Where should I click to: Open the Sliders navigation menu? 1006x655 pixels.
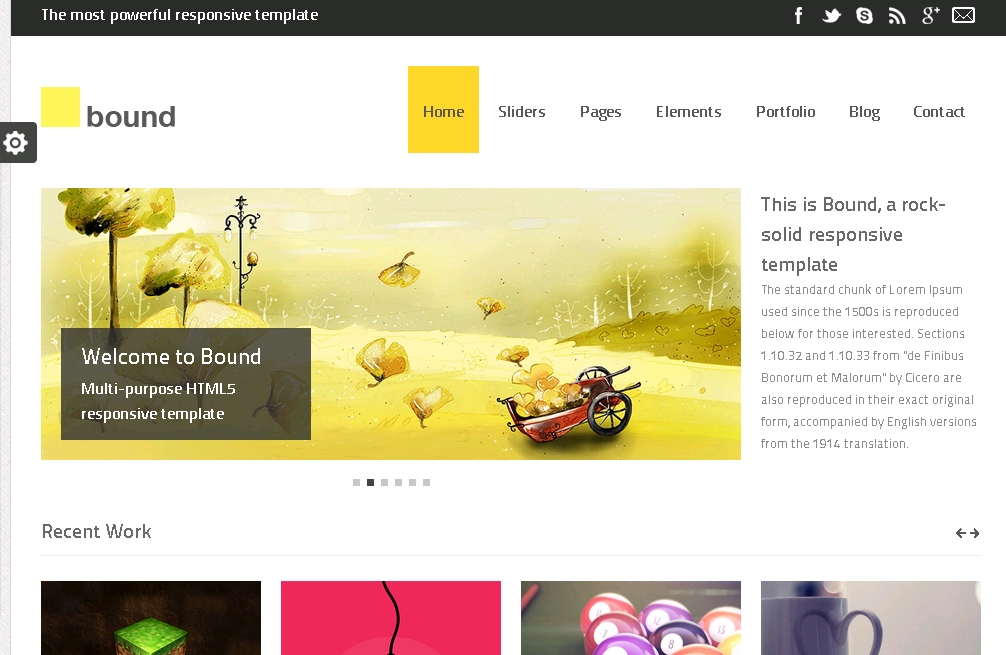[521, 112]
